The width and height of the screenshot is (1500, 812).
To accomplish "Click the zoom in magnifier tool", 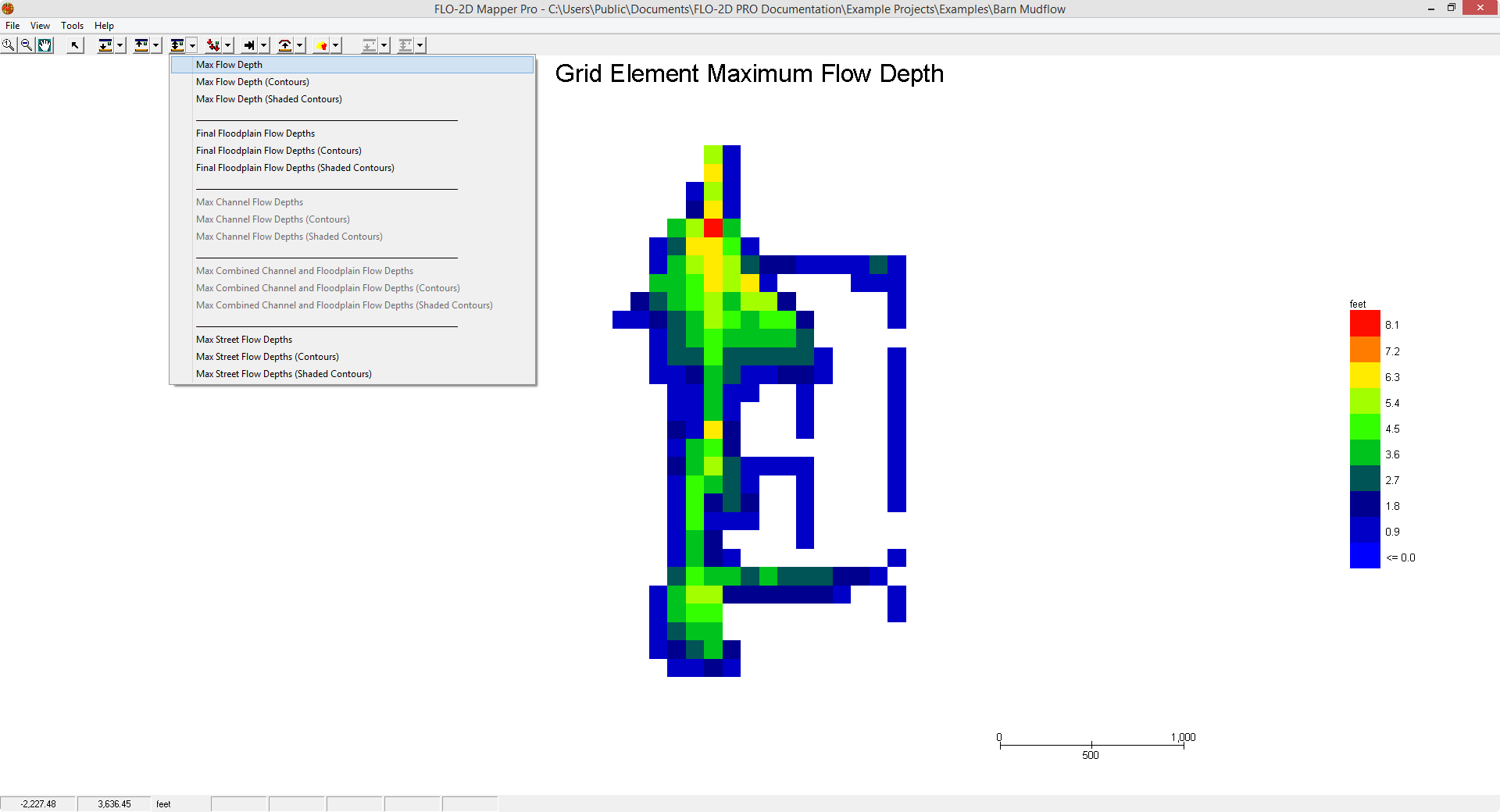I will [9, 45].
